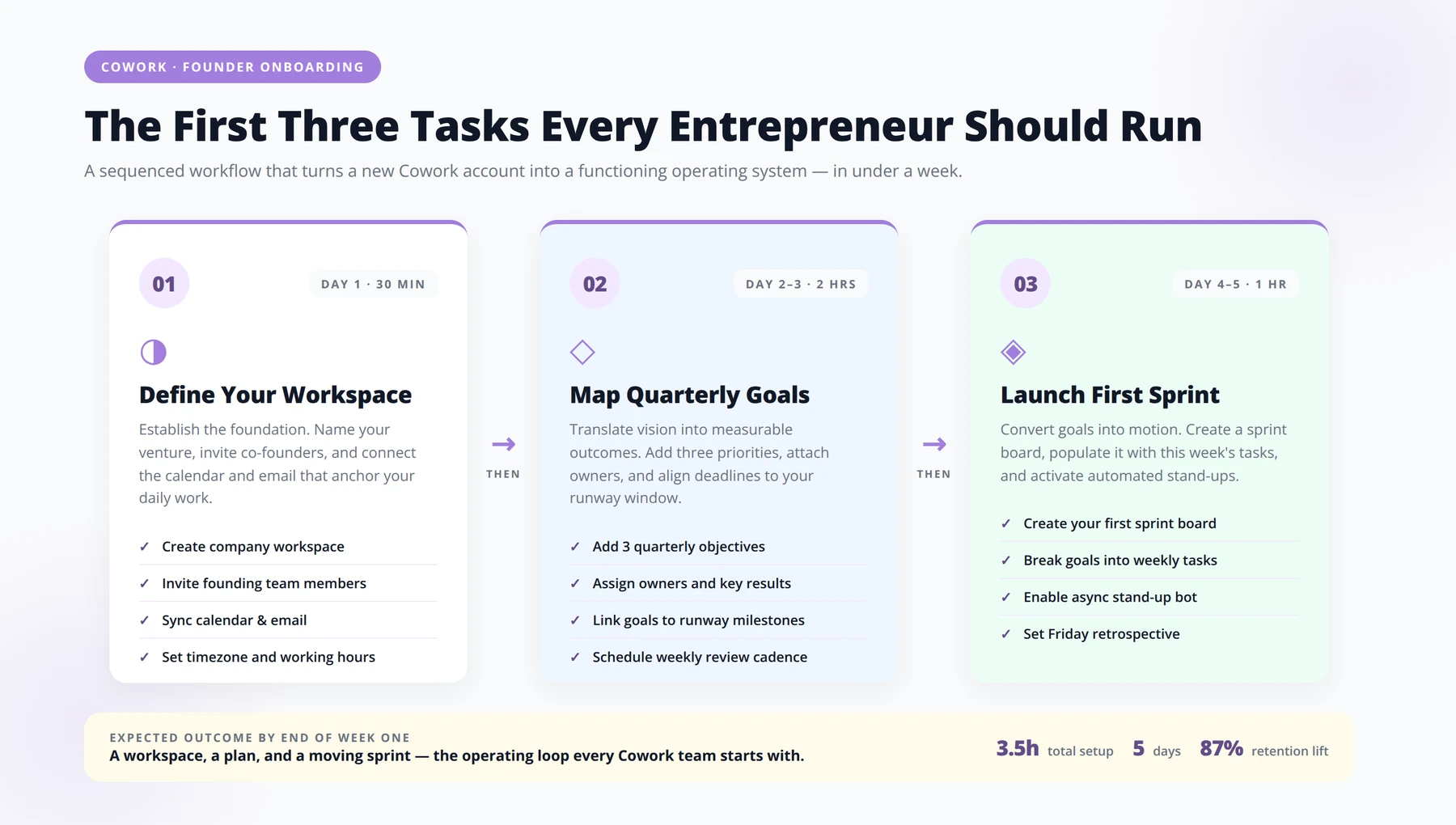Click the checkmark beside Create company workspace
The width and height of the screenshot is (1456, 825).
144,547
